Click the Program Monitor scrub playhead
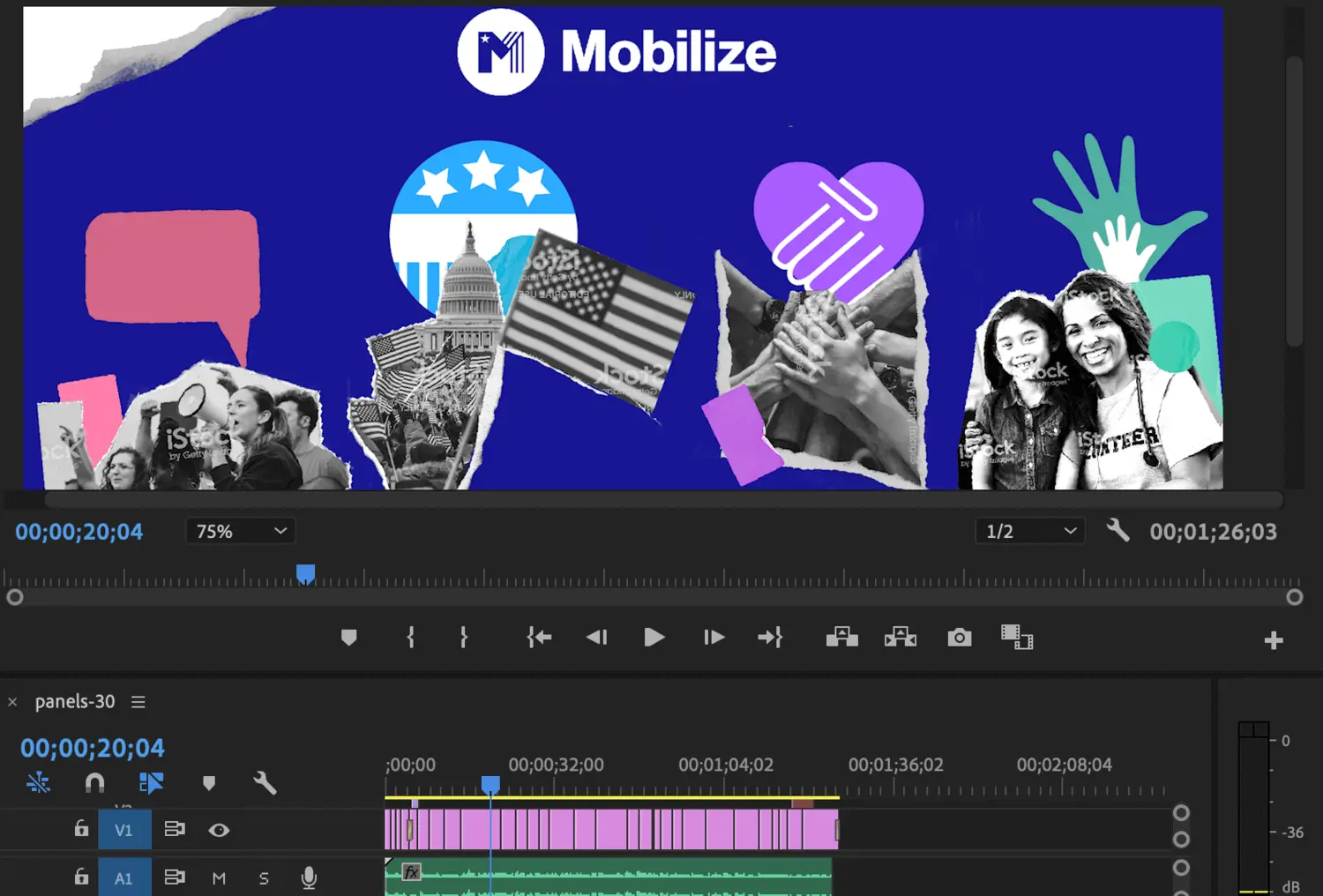1323x896 pixels. coord(305,575)
